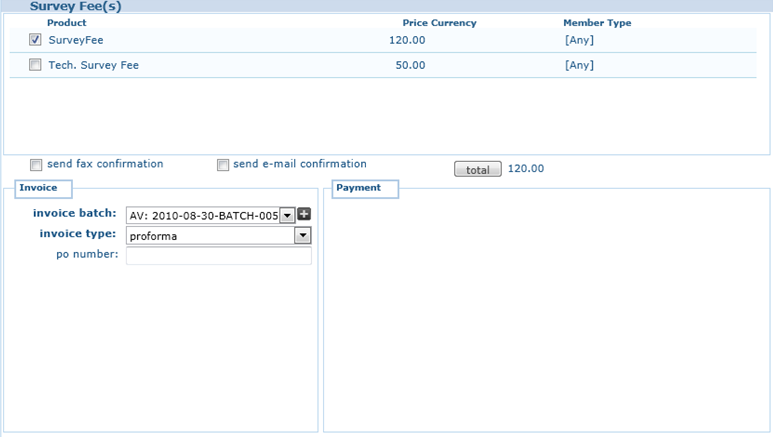
Task: Focus the po number input field
Action: [x=218, y=256]
